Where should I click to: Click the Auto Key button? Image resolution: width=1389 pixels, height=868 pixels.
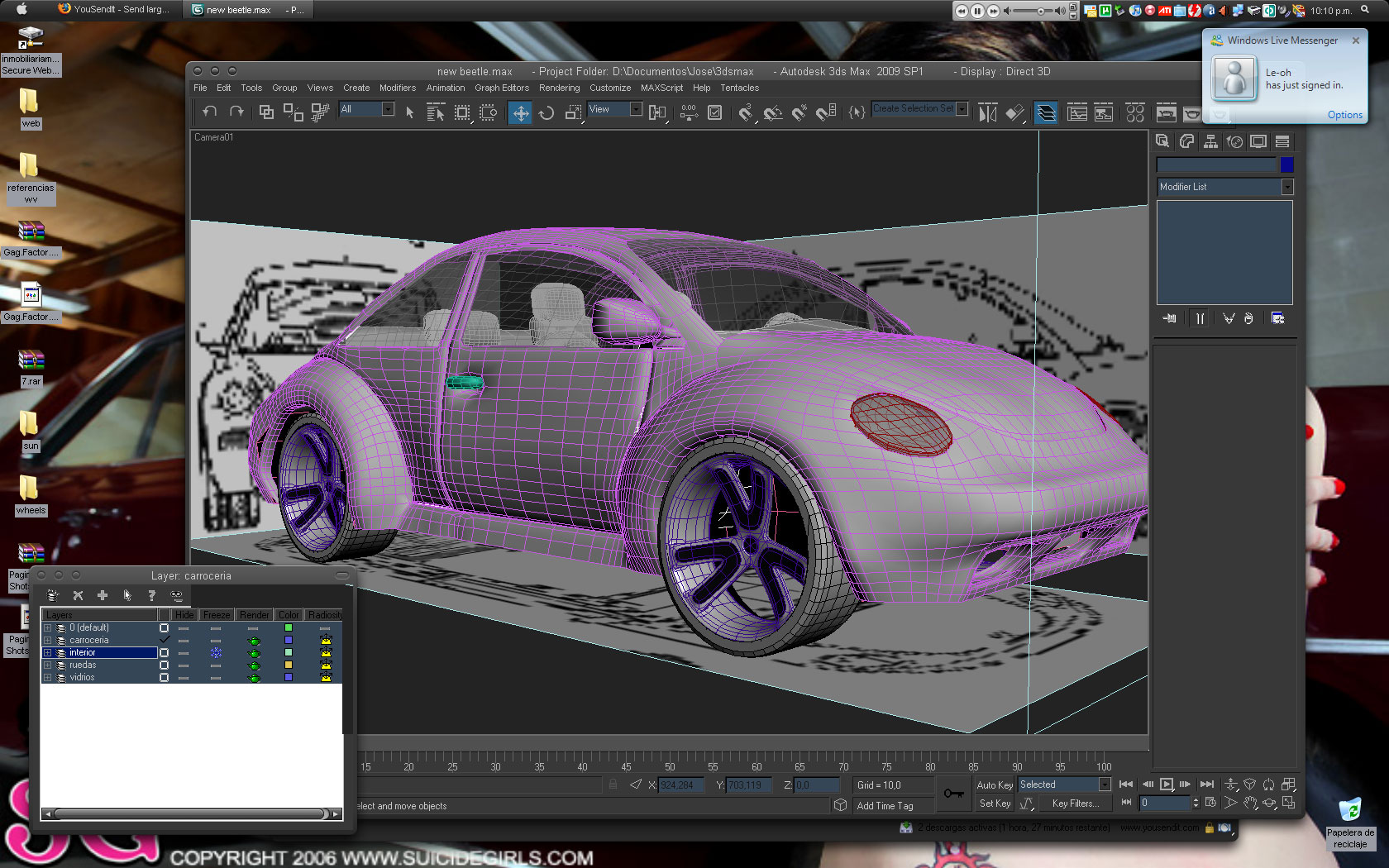[994, 785]
